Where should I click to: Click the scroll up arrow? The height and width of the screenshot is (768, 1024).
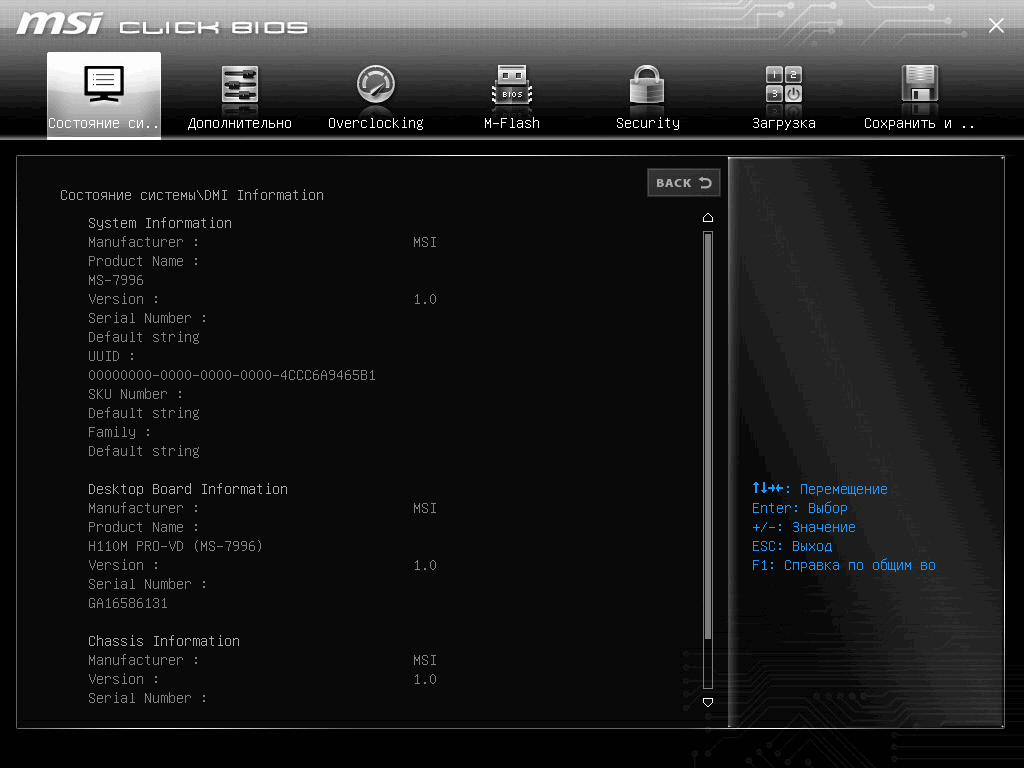click(708, 217)
